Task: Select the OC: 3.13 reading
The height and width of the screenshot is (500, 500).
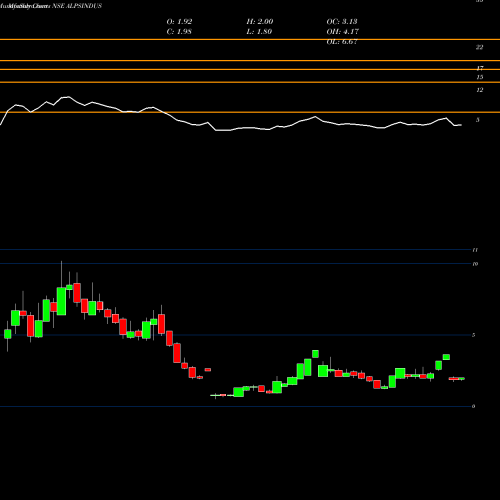Action: pyautogui.click(x=342, y=22)
